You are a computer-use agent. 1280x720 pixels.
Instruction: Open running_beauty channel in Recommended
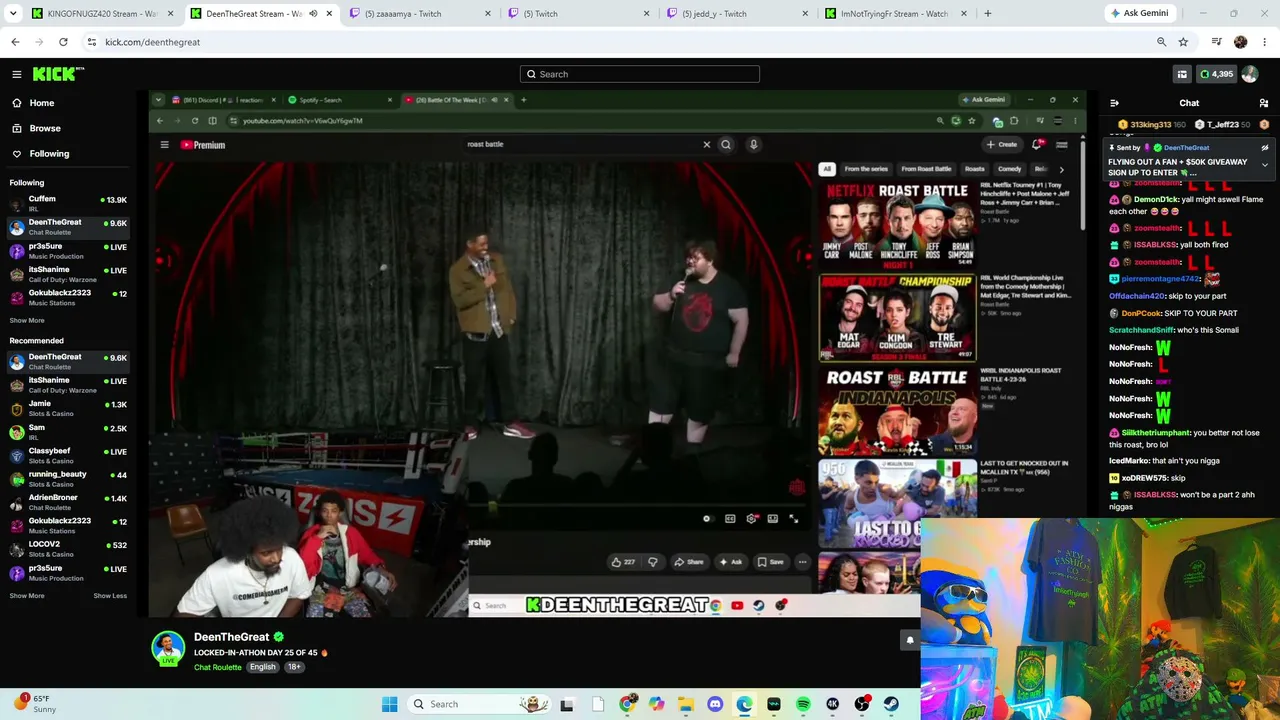[68, 478]
